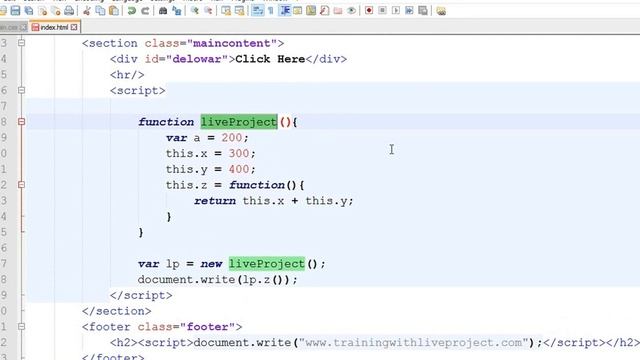Image resolution: width=640 pixels, height=360 pixels.
Task: Toggle the Word Wrap toolbar button
Action: [x=258, y=11]
